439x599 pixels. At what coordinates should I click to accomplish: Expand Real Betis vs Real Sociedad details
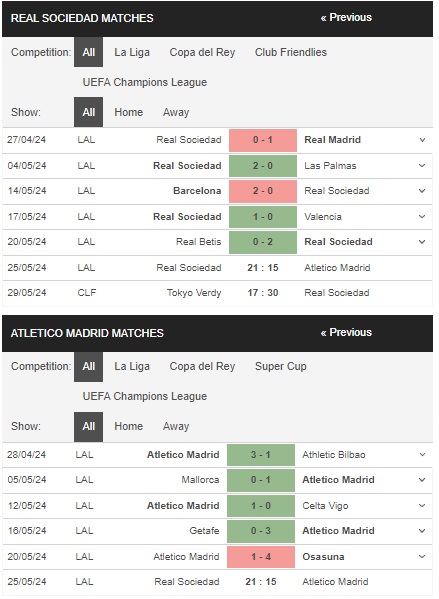point(422,242)
